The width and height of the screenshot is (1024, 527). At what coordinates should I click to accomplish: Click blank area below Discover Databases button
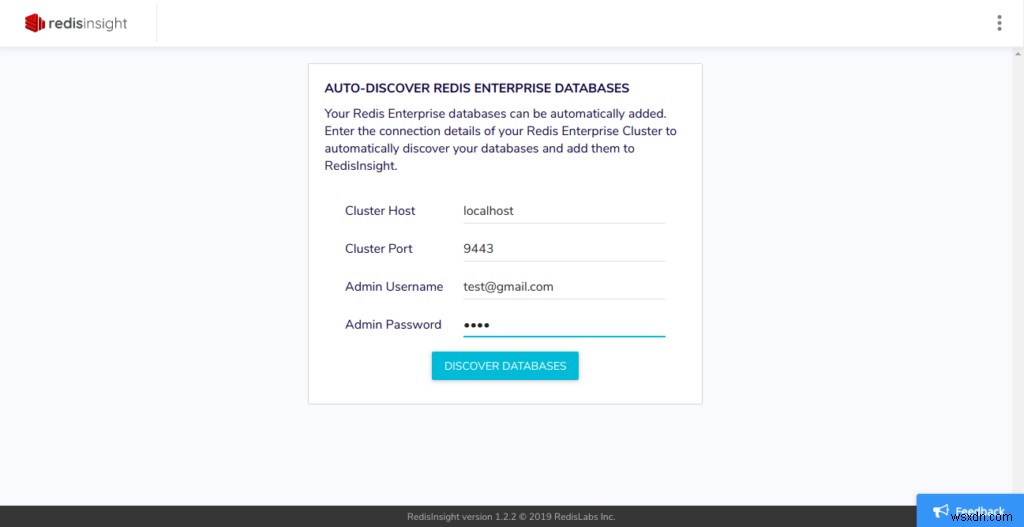point(505,392)
